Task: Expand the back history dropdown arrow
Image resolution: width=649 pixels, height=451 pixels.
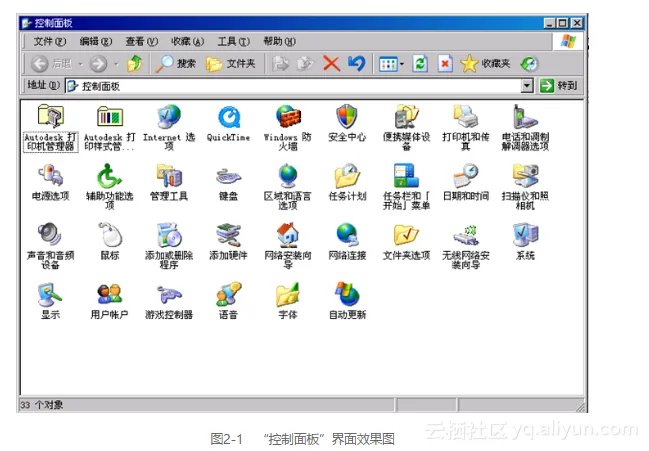Action: (81, 64)
